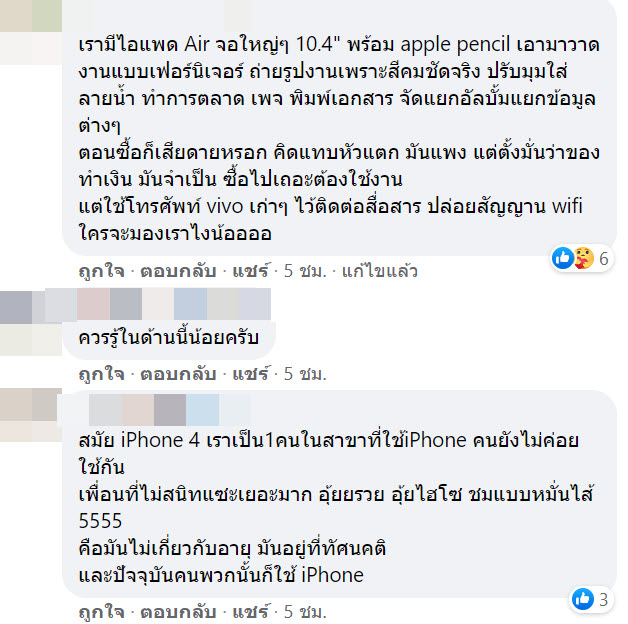This screenshot has height=624, width=628.
Task: Open the blurred commenter name above iPhone 4 comment
Action: 169,410
